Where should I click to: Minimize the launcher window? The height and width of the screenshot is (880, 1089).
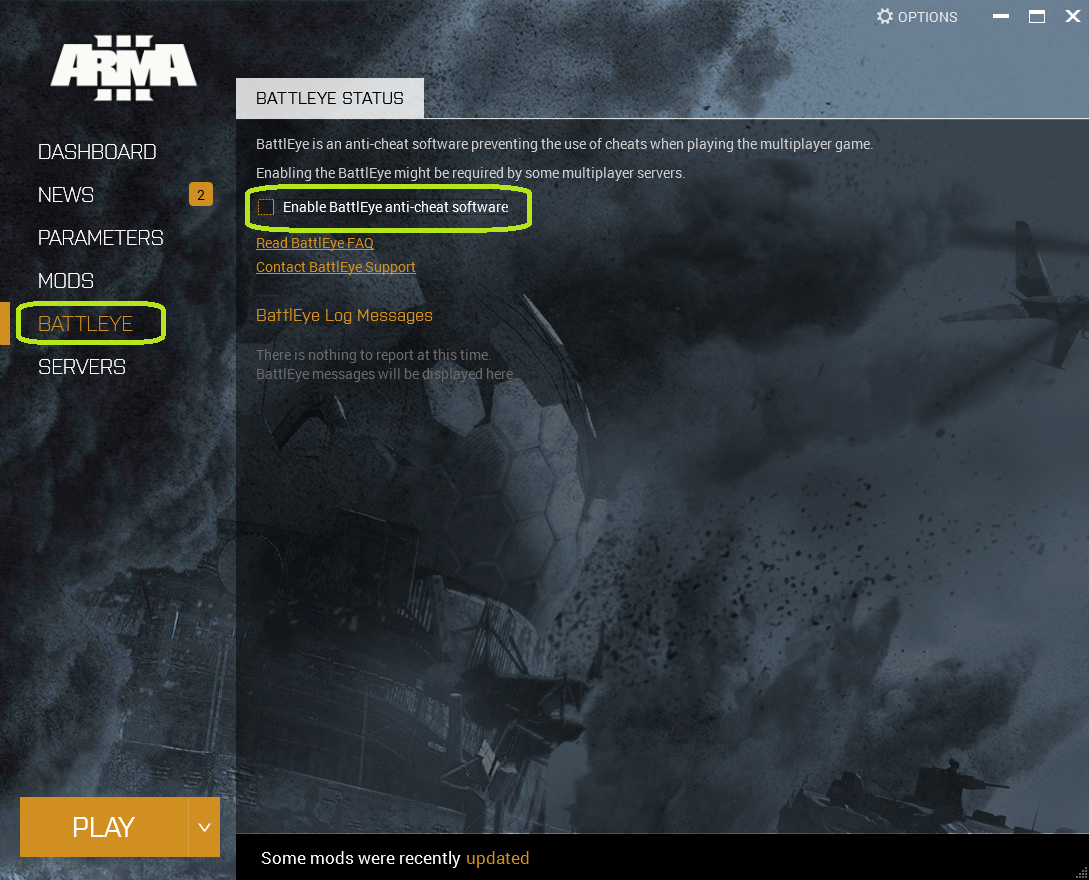coord(1001,16)
